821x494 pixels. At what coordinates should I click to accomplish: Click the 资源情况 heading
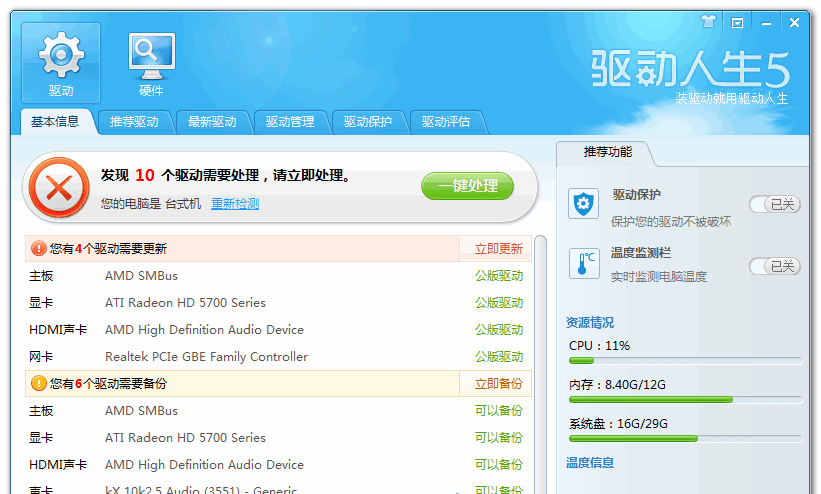pyautogui.click(x=590, y=322)
